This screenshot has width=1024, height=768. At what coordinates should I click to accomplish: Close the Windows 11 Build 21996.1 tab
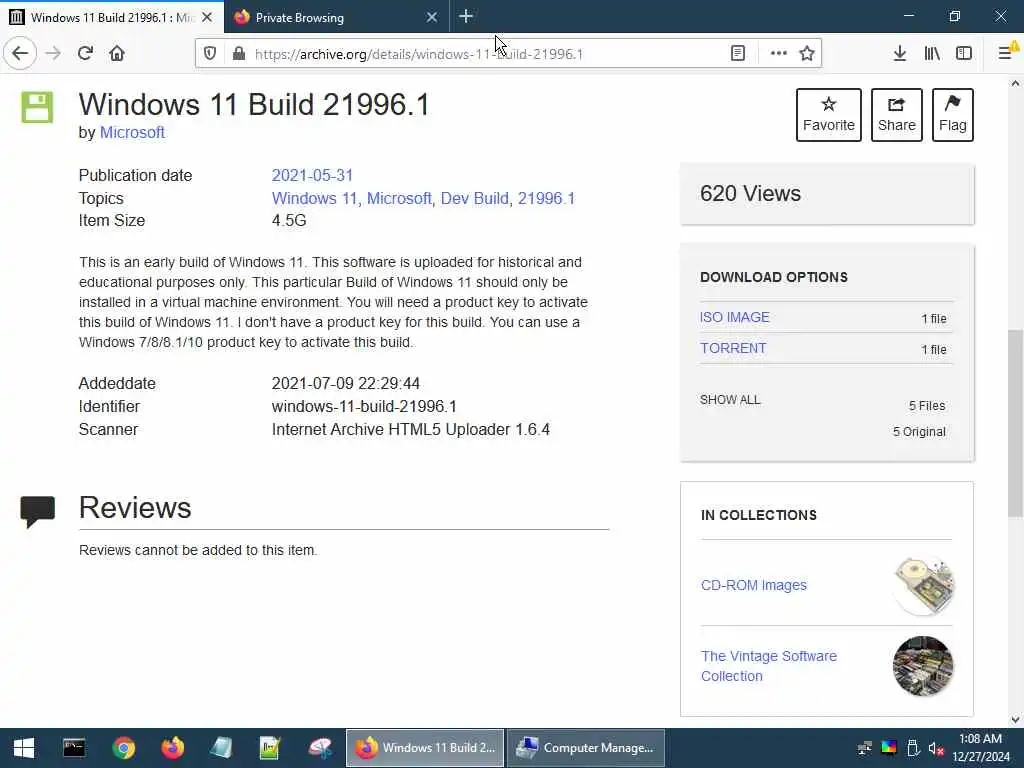207,17
